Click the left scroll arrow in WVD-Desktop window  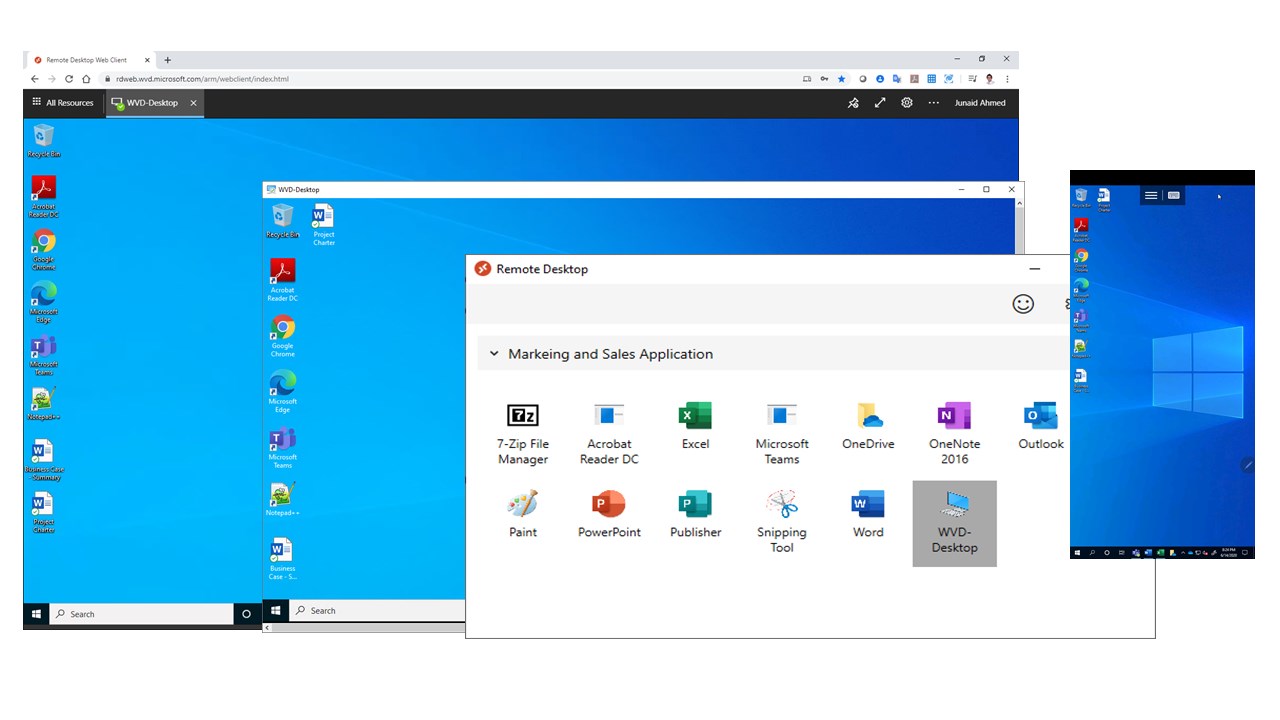[x=268, y=627]
